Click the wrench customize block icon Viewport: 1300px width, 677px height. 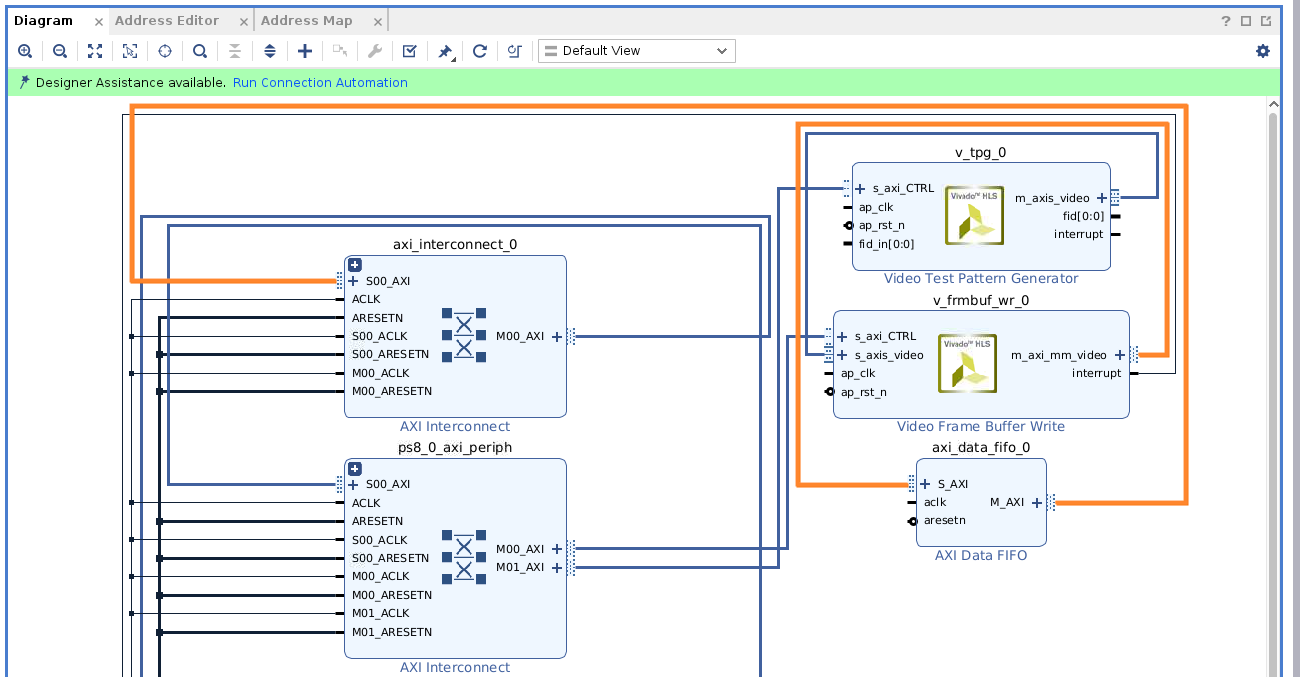[375, 51]
